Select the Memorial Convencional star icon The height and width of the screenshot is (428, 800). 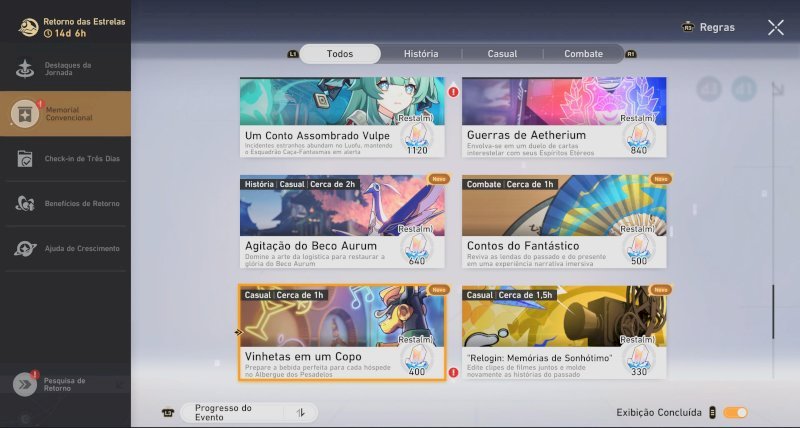tap(24, 114)
